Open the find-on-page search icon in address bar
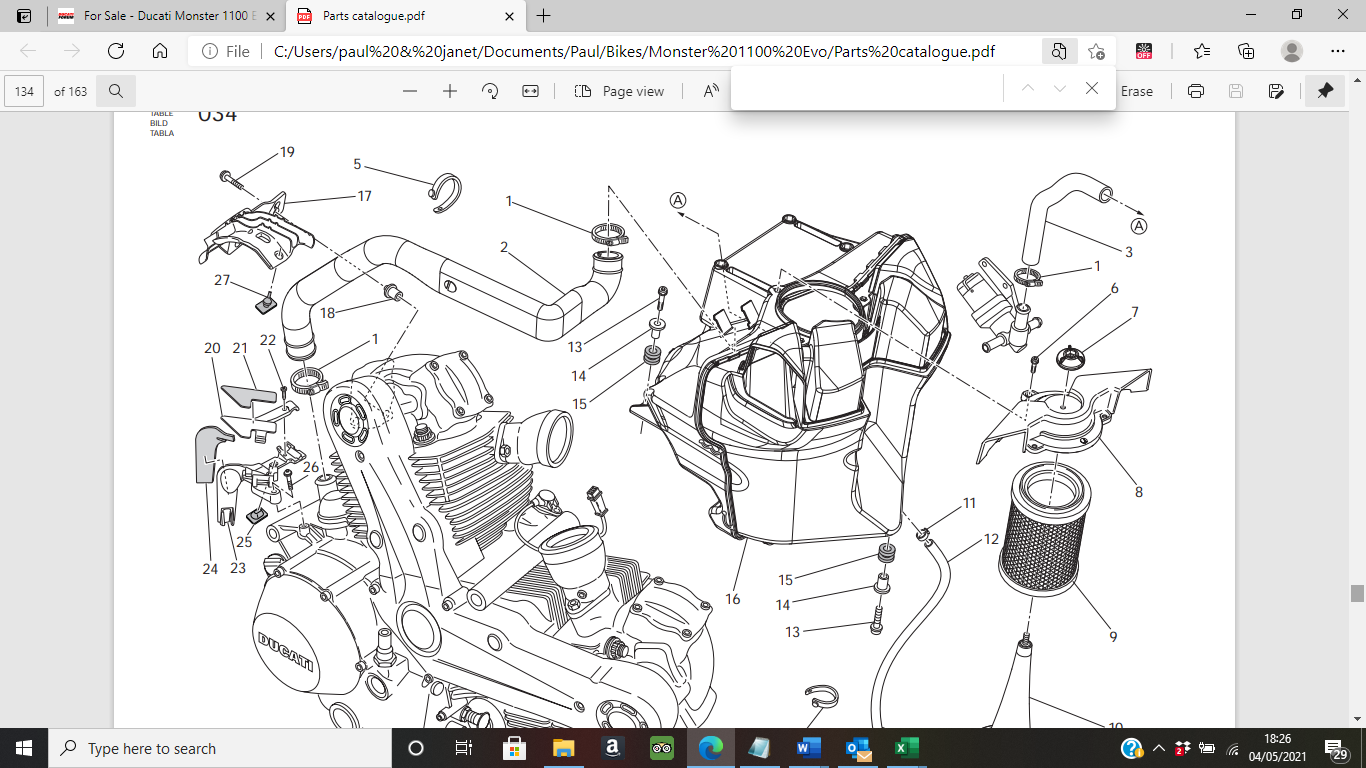This screenshot has height=768, width=1366. (1058, 51)
